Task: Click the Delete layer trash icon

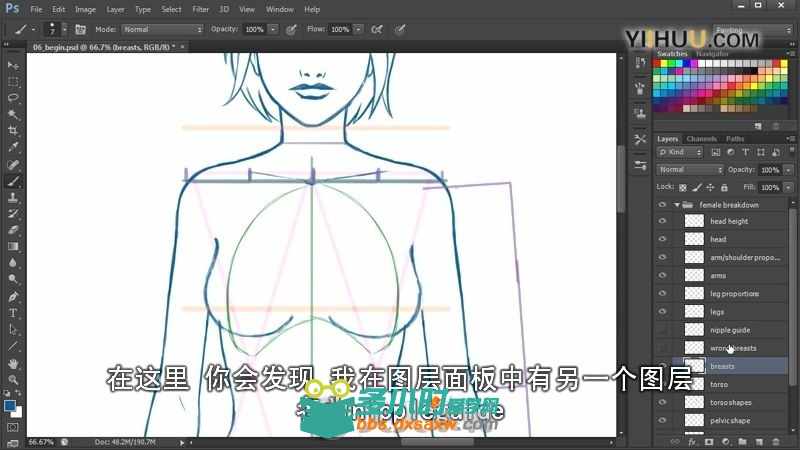Action: (776, 442)
